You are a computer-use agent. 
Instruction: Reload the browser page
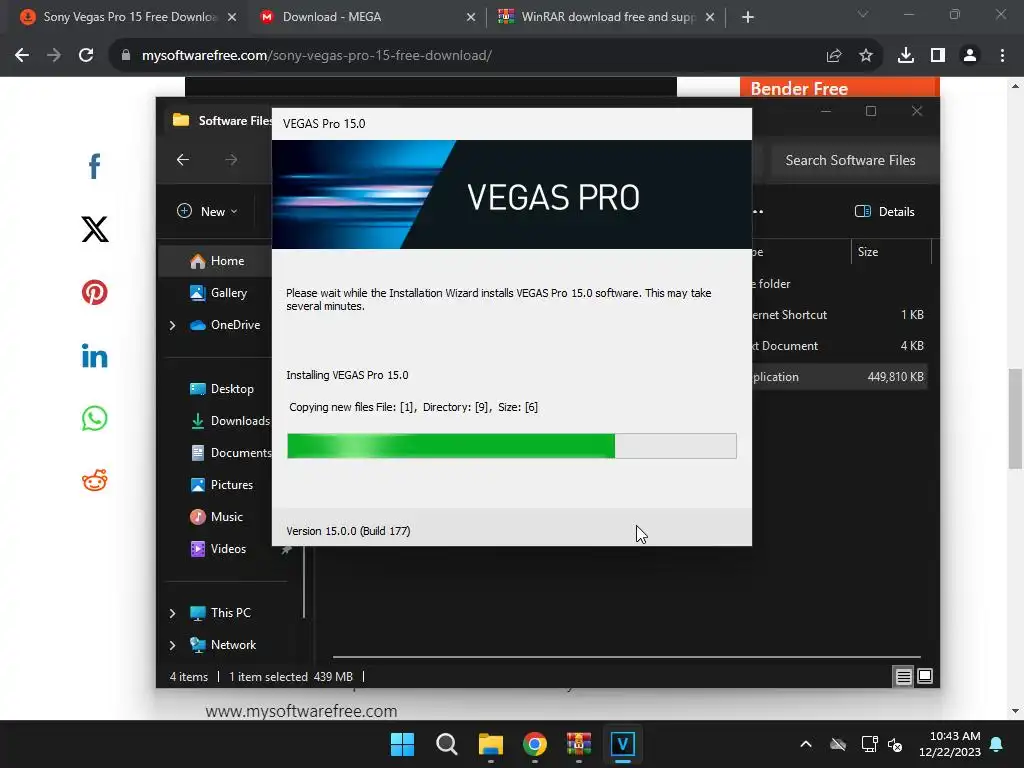(86, 56)
